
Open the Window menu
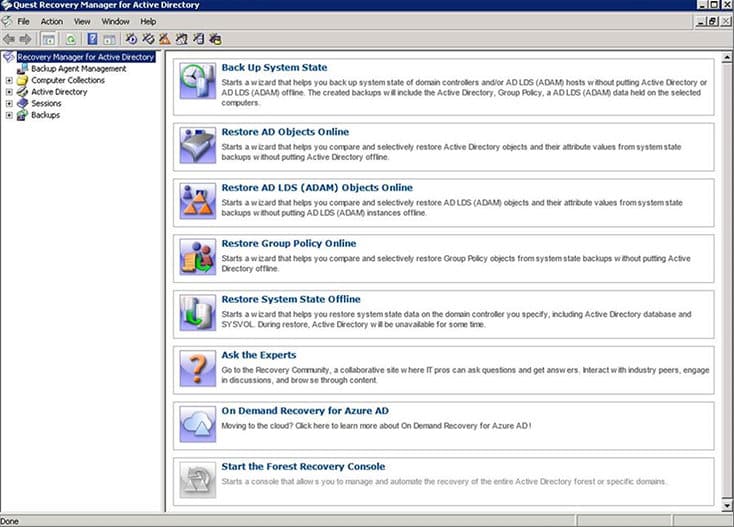(x=115, y=22)
